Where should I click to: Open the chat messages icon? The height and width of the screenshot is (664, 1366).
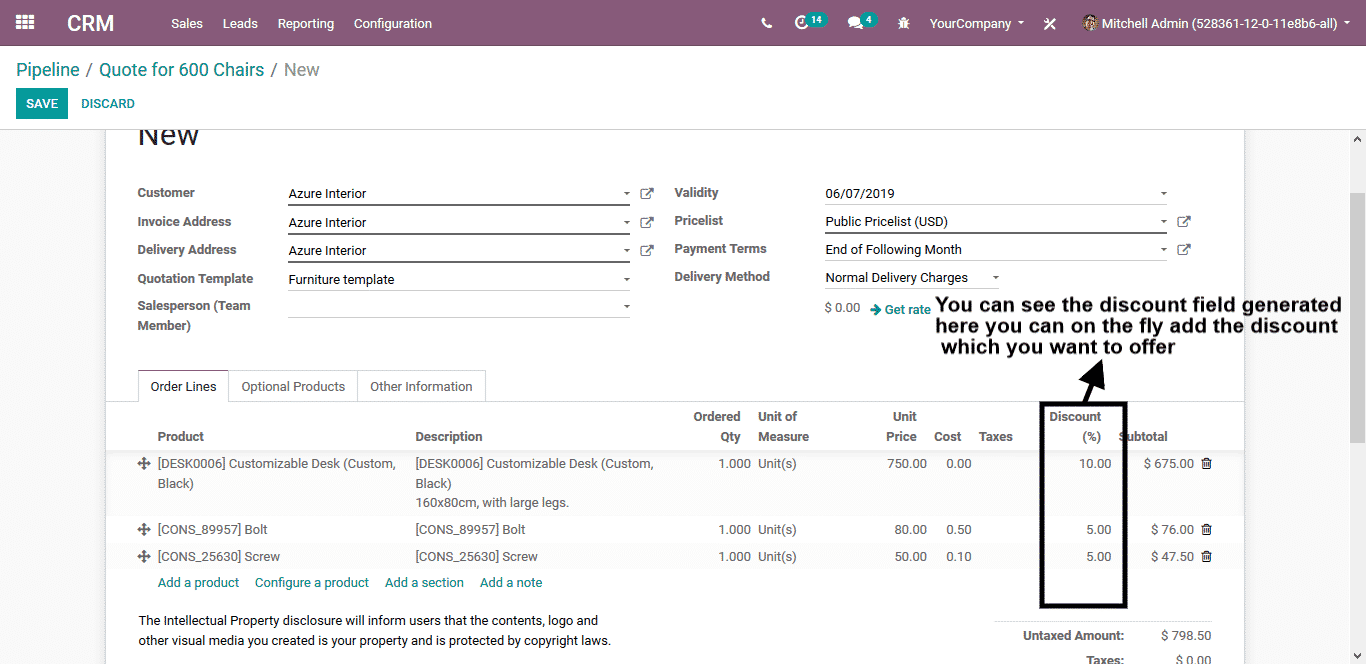pos(855,23)
